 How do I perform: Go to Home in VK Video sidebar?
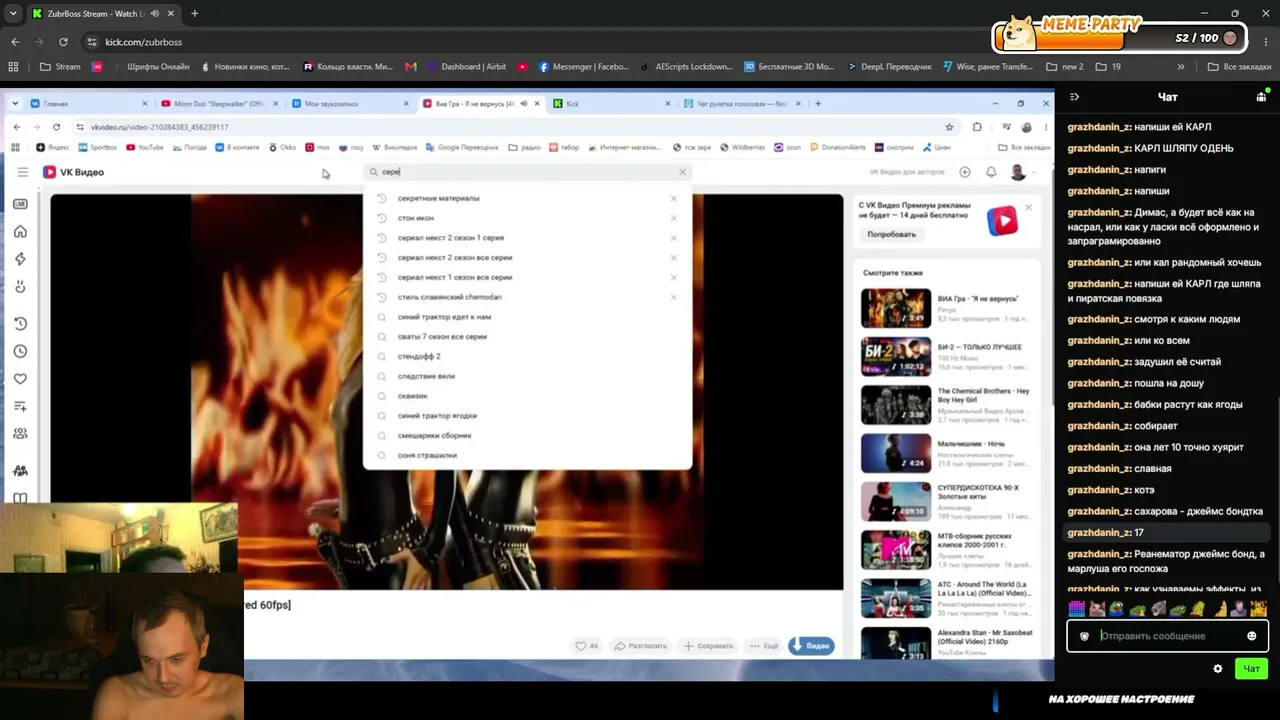[20, 232]
